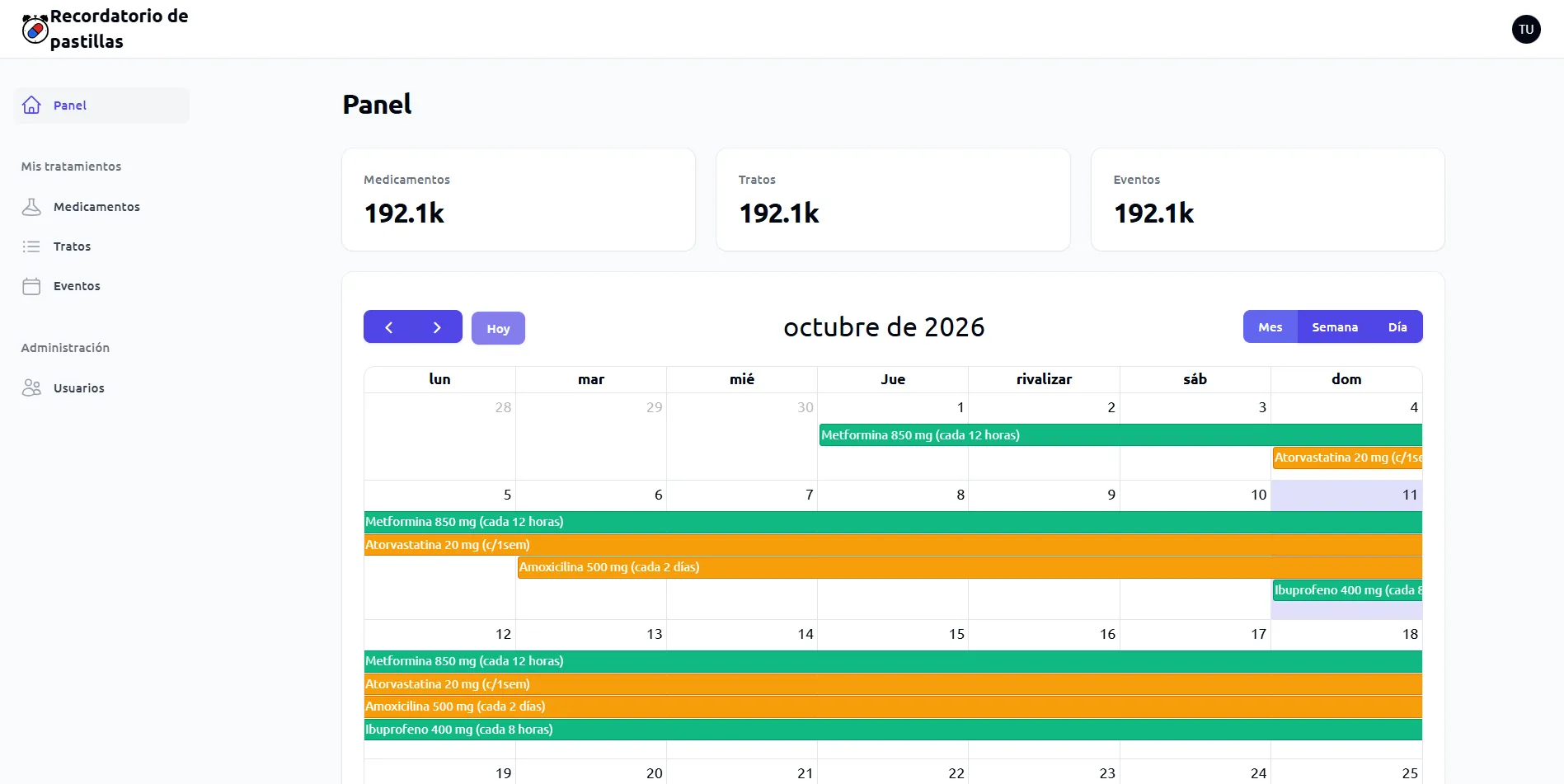Viewport: 1564px width, 784px height.
Task: Select the Atorvastatina event in the October 5 week
Action: (x=893, y=545)
